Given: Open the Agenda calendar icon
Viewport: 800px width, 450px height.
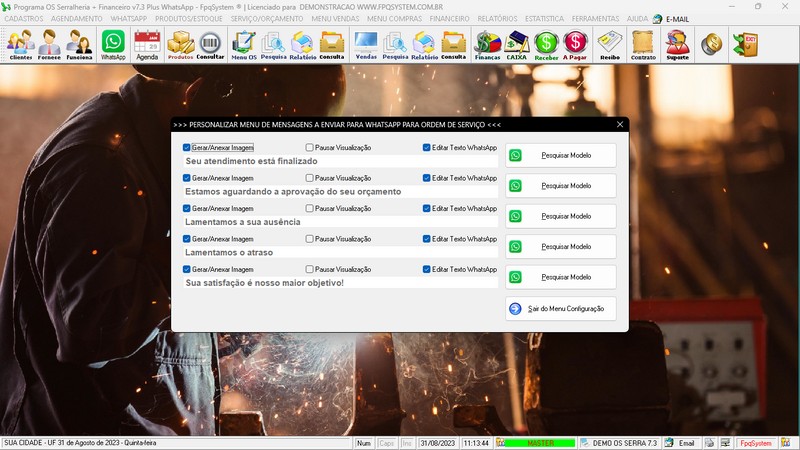Looking at the screenshot, I should [147, 45].
